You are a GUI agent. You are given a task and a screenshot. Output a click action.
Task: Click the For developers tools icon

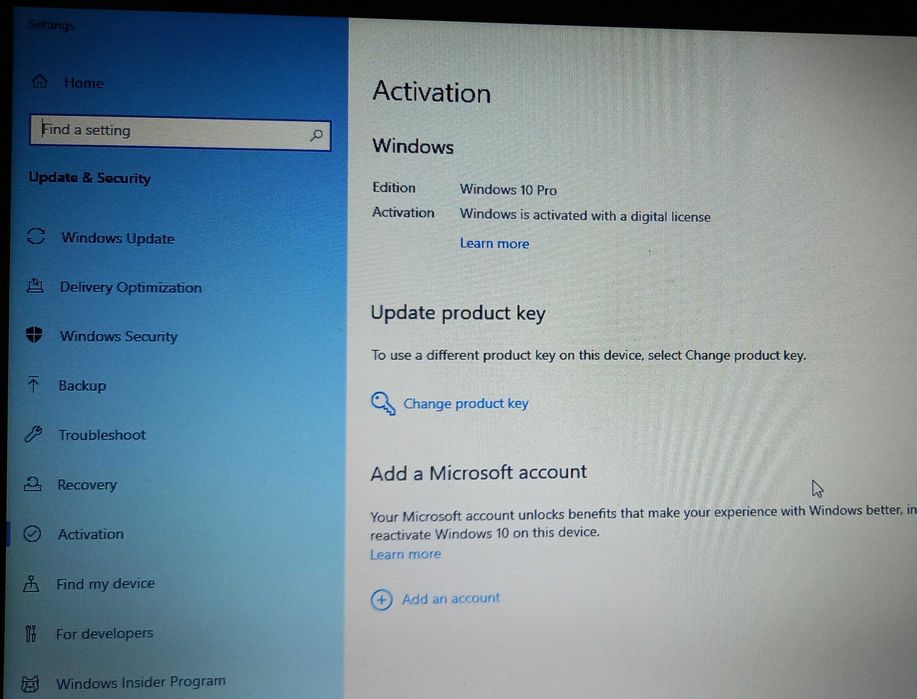[x=30, y=633]
